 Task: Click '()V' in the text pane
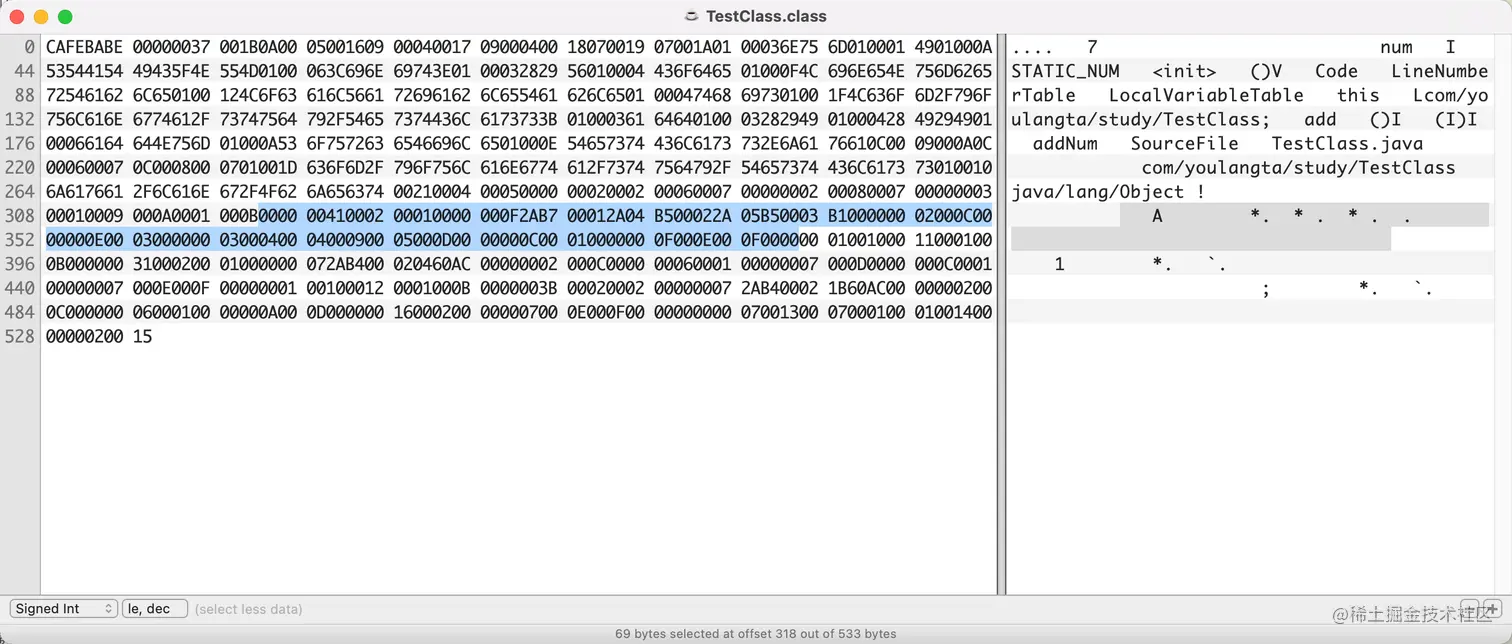click(x=1266, y=71)
